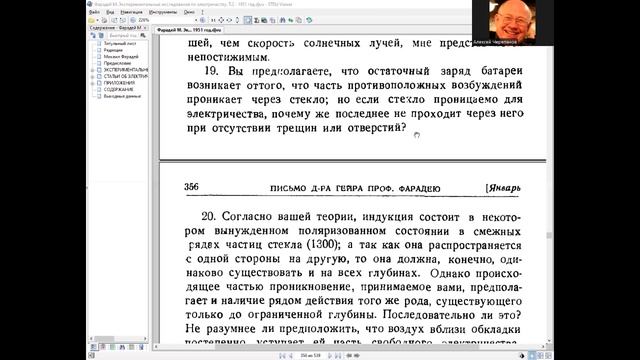This screenshot has width=640, height=360.
Task: Go to previous page button
Action: (291, 356)
